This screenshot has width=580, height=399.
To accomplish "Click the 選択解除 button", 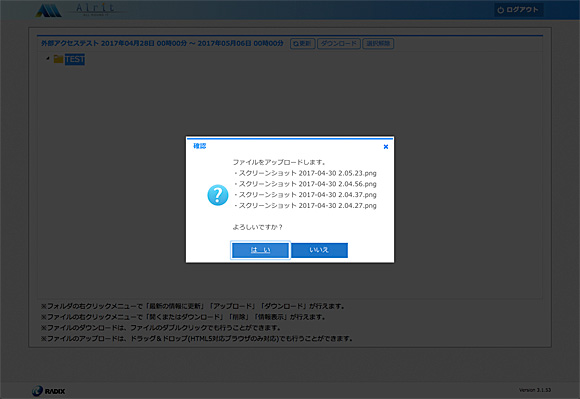I will click(378, 44).
